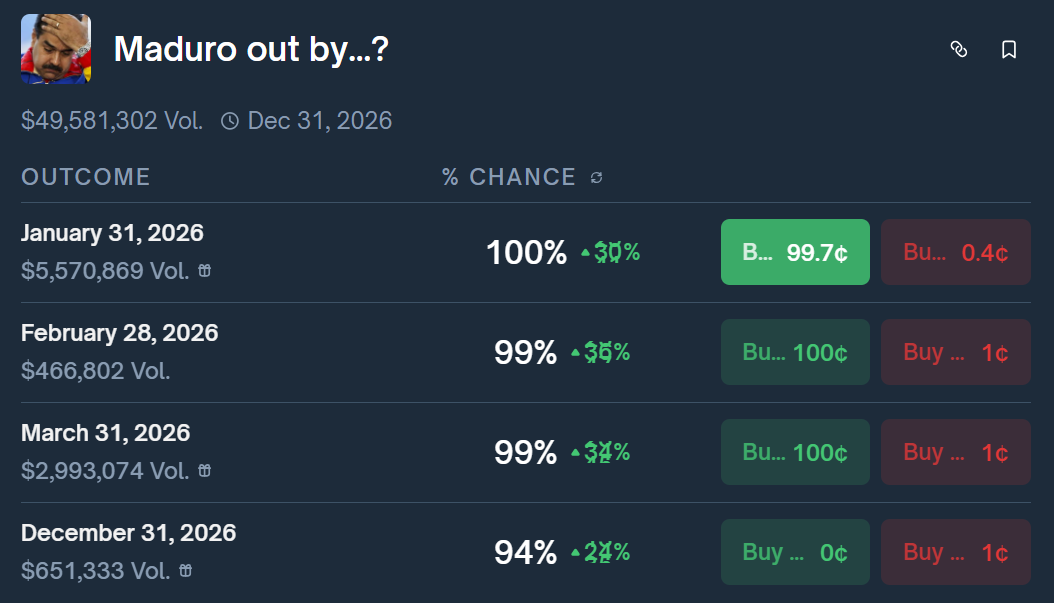Buy Yes at 99.7¢ for January 31
Viewport: 1054px width, 603px height.
point(795,252)
